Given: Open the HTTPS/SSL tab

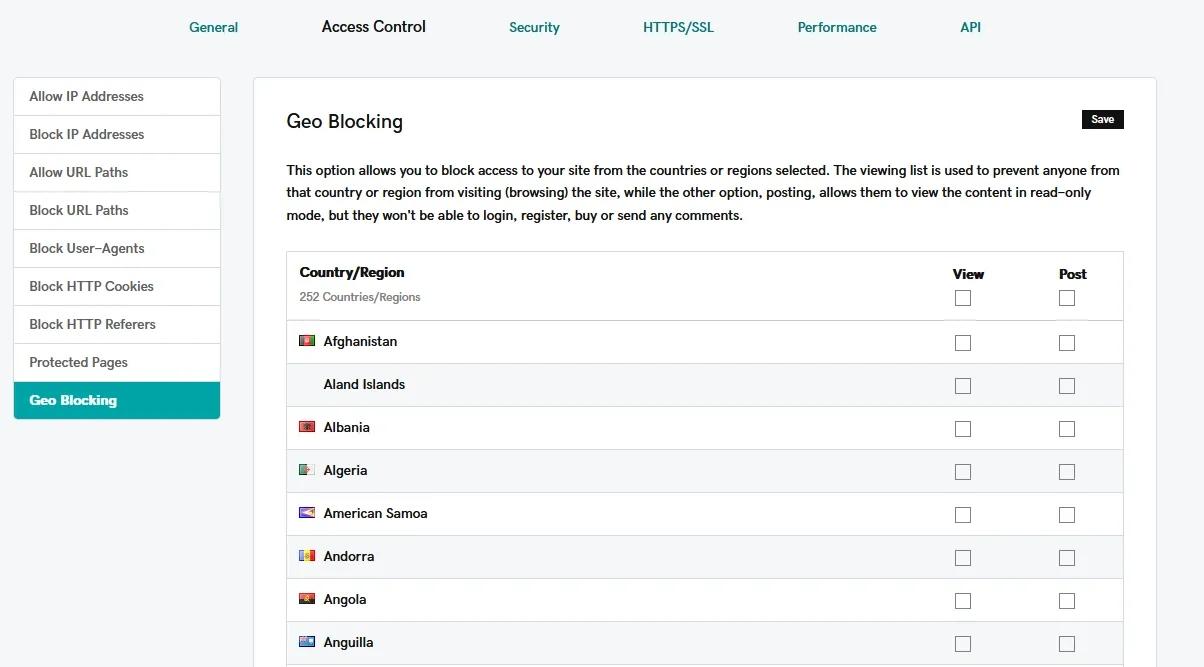Looking at the screenshot, I should [x=678, y=27].
